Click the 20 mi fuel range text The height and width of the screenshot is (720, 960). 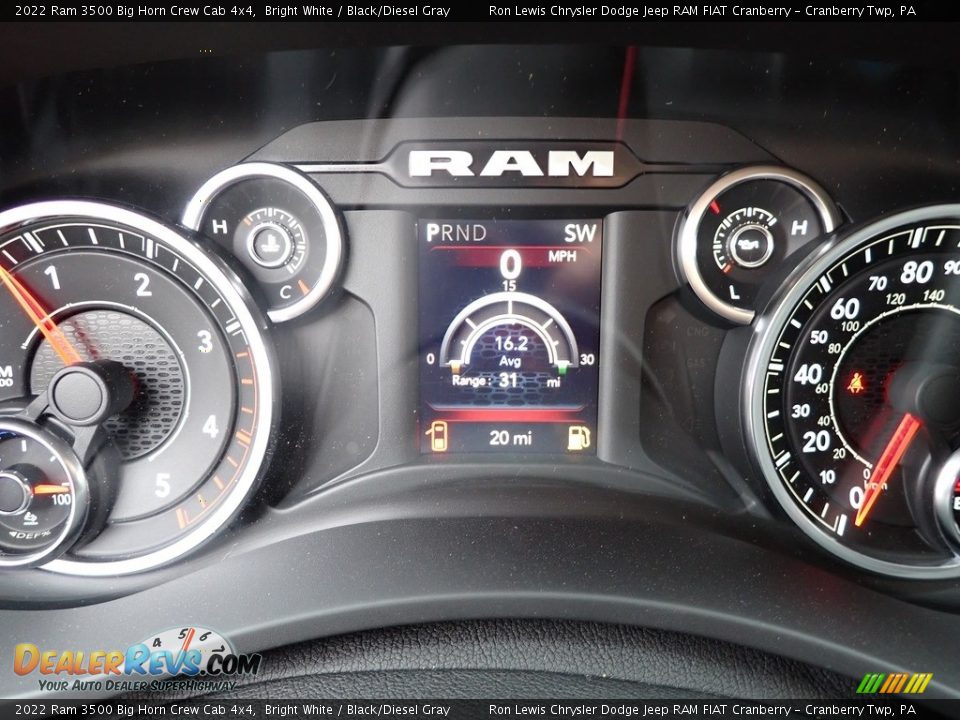510,438
